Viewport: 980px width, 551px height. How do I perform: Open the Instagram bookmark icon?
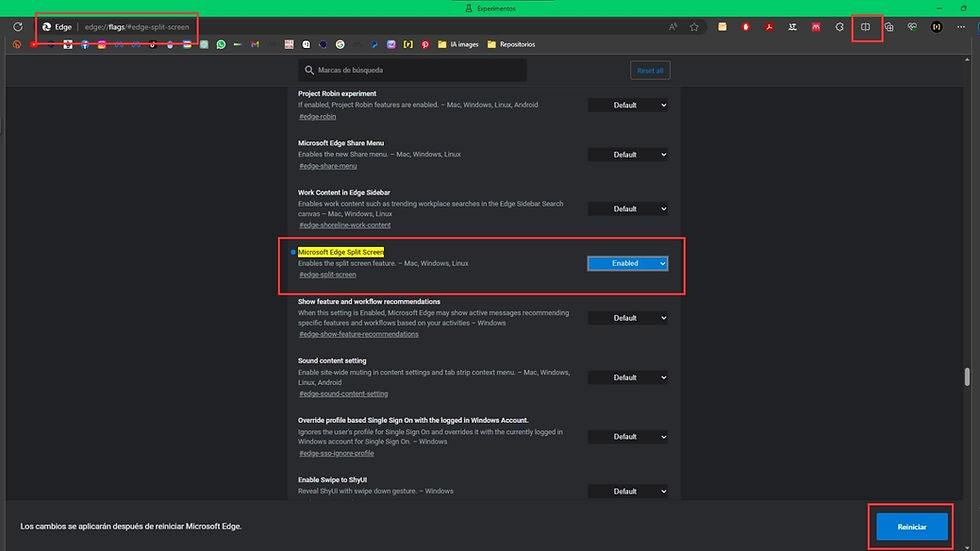[102, 44]
